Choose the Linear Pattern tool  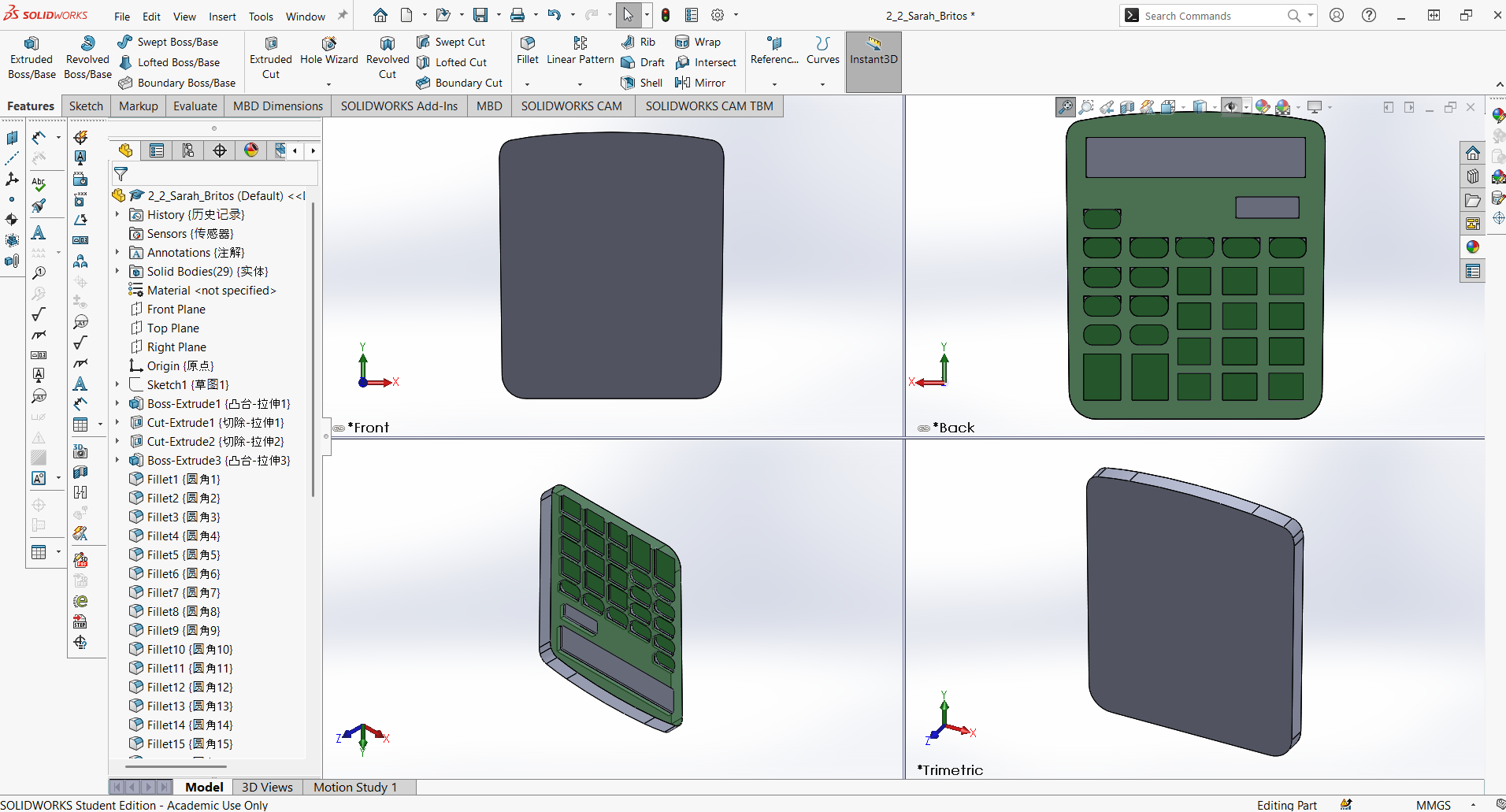(x=581, y=51)
